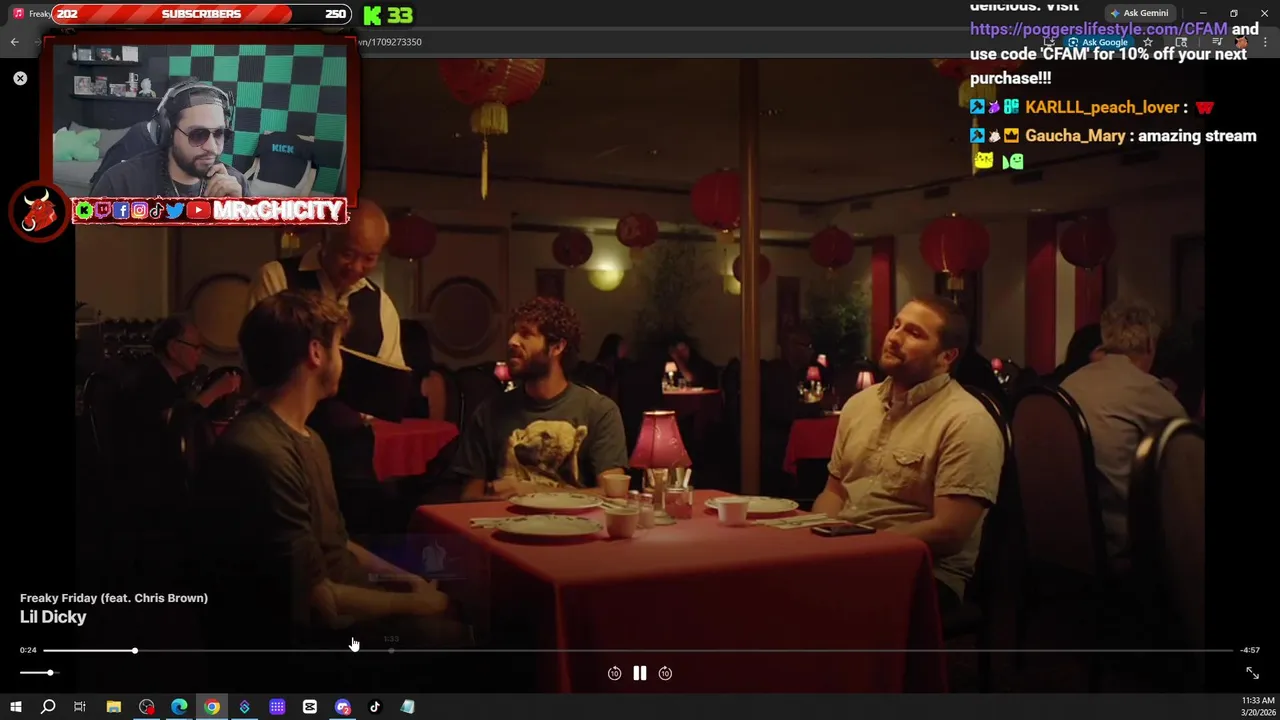Open the search tabs side panel icon

click(x=1182, y=42)
